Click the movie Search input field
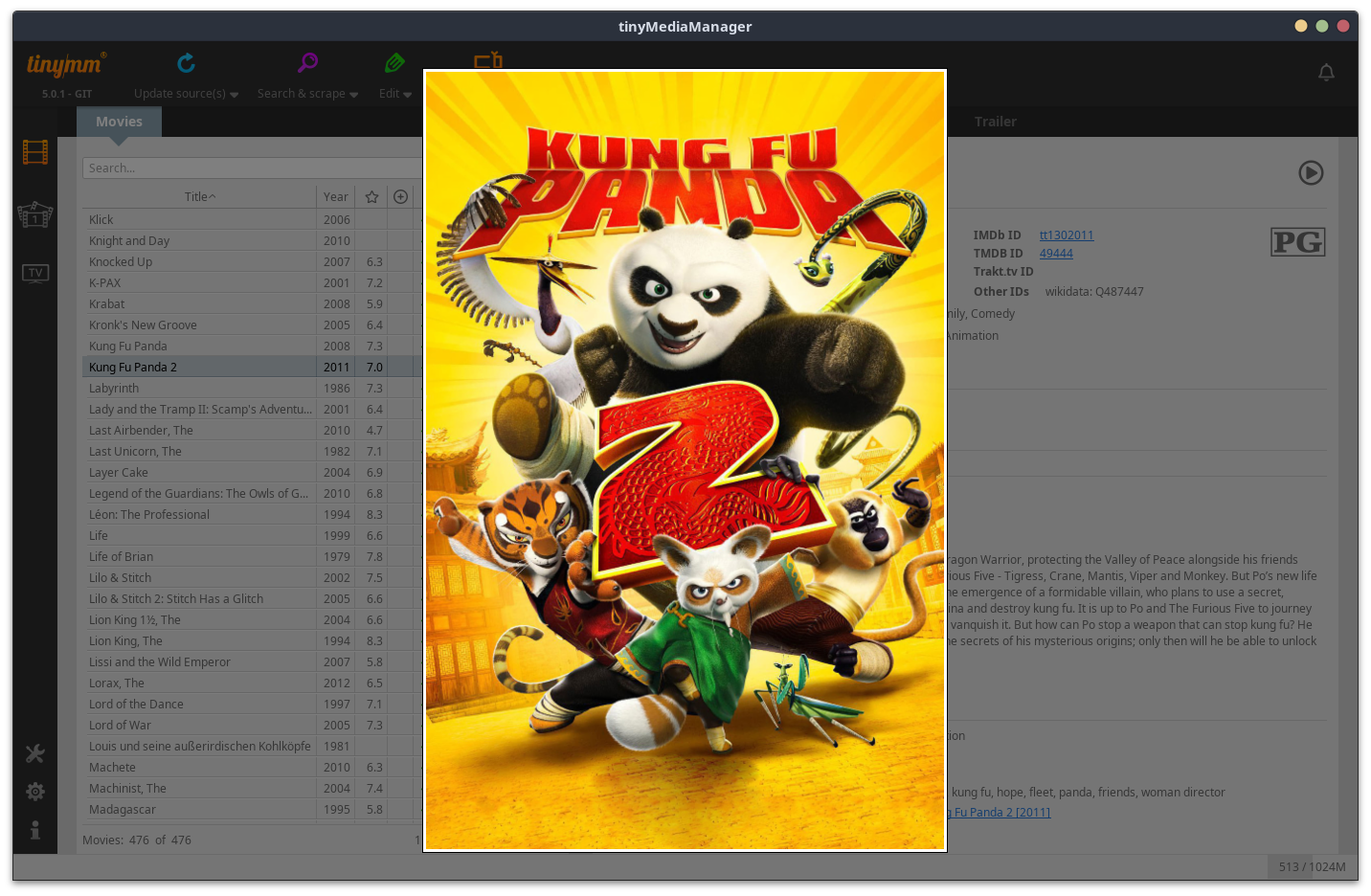Image resolution: width=1371 pixels, height=896 pixels. (x=249, y=168)
